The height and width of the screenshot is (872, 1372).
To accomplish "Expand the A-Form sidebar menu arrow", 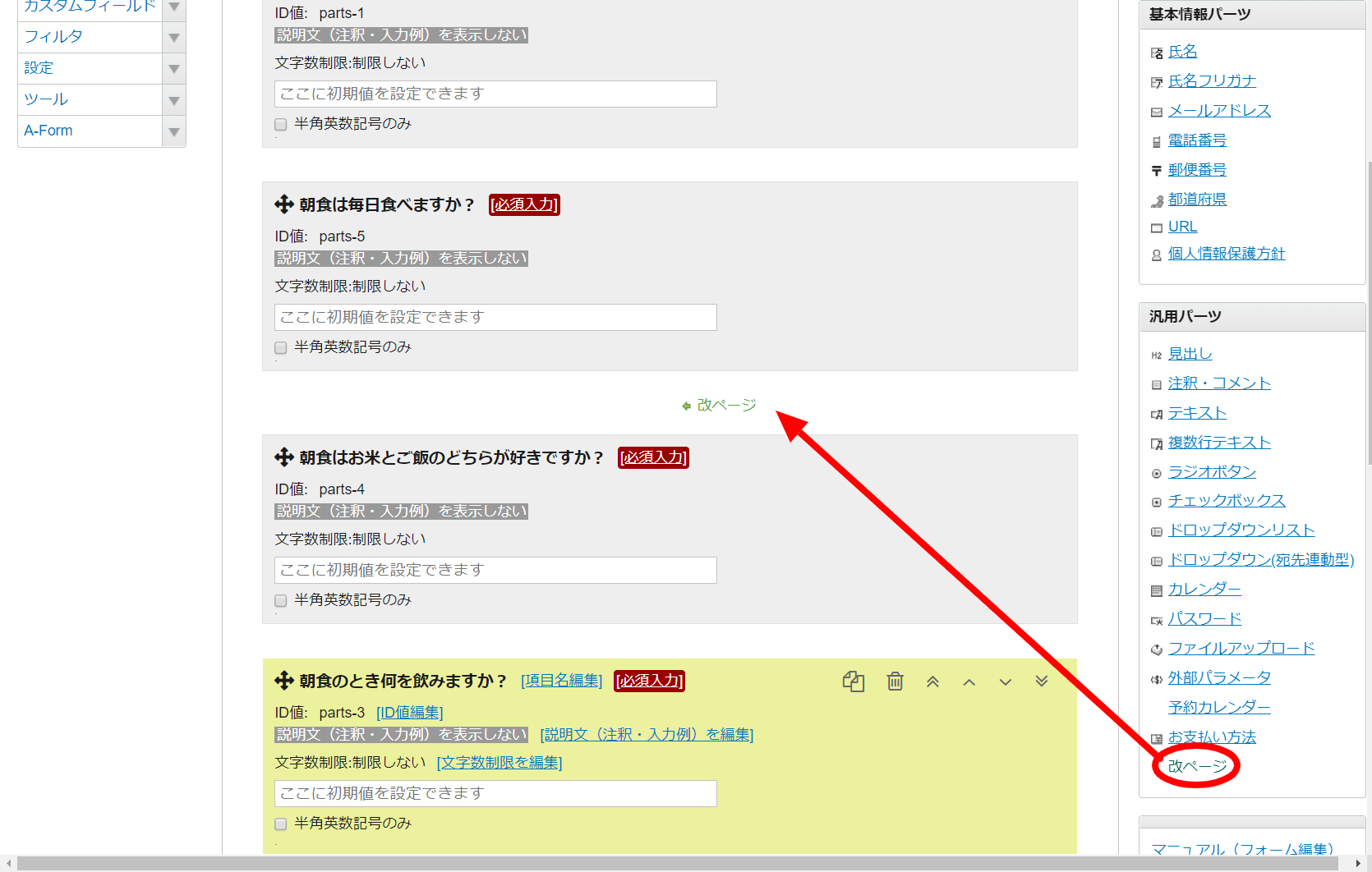I will coord(174,131).
